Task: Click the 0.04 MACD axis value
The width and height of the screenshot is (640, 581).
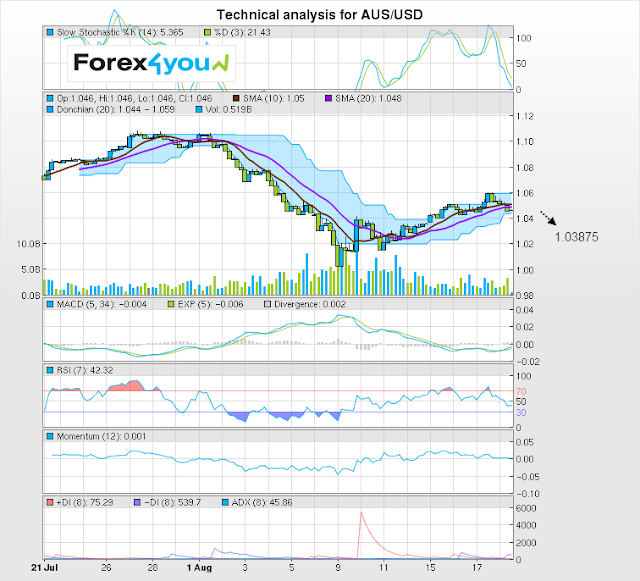Action: point(524,310)
